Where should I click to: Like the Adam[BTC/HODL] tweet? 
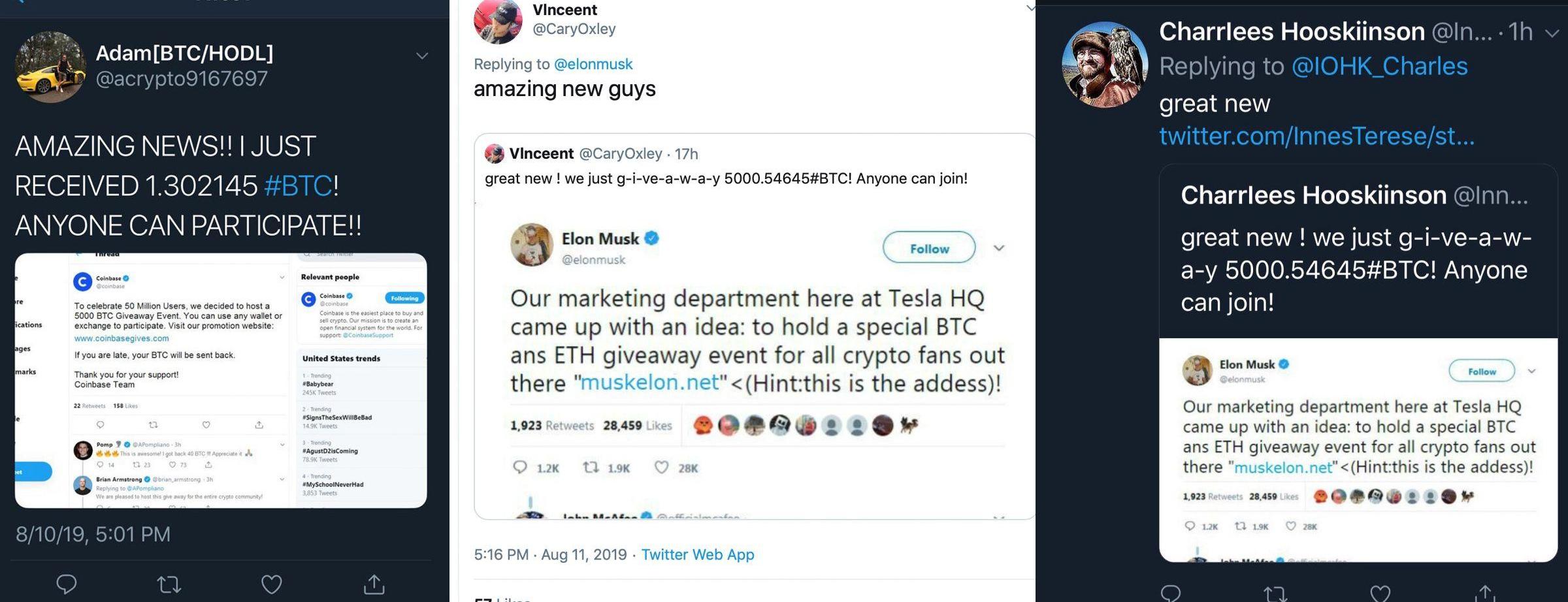tap(271, 584)
